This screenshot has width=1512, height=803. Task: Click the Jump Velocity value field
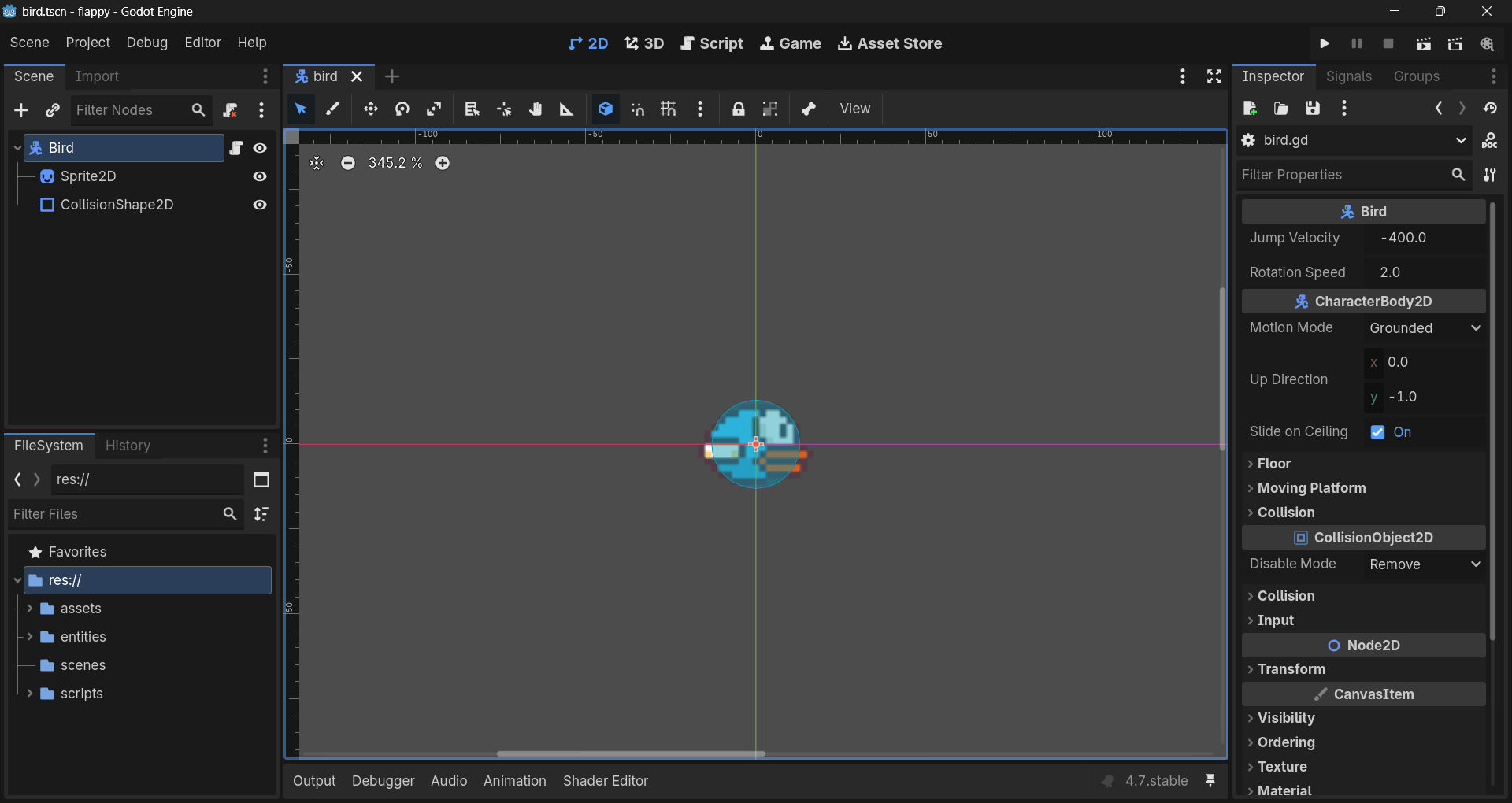[x=1425, y=238]
